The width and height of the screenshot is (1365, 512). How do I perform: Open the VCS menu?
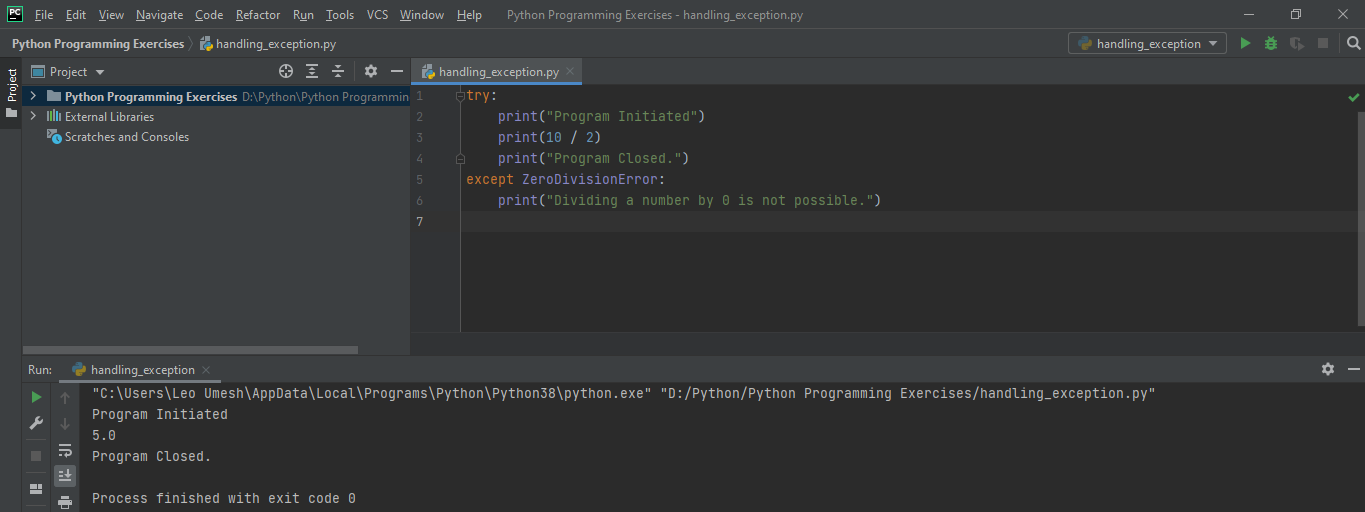click(x=377, y=15)
